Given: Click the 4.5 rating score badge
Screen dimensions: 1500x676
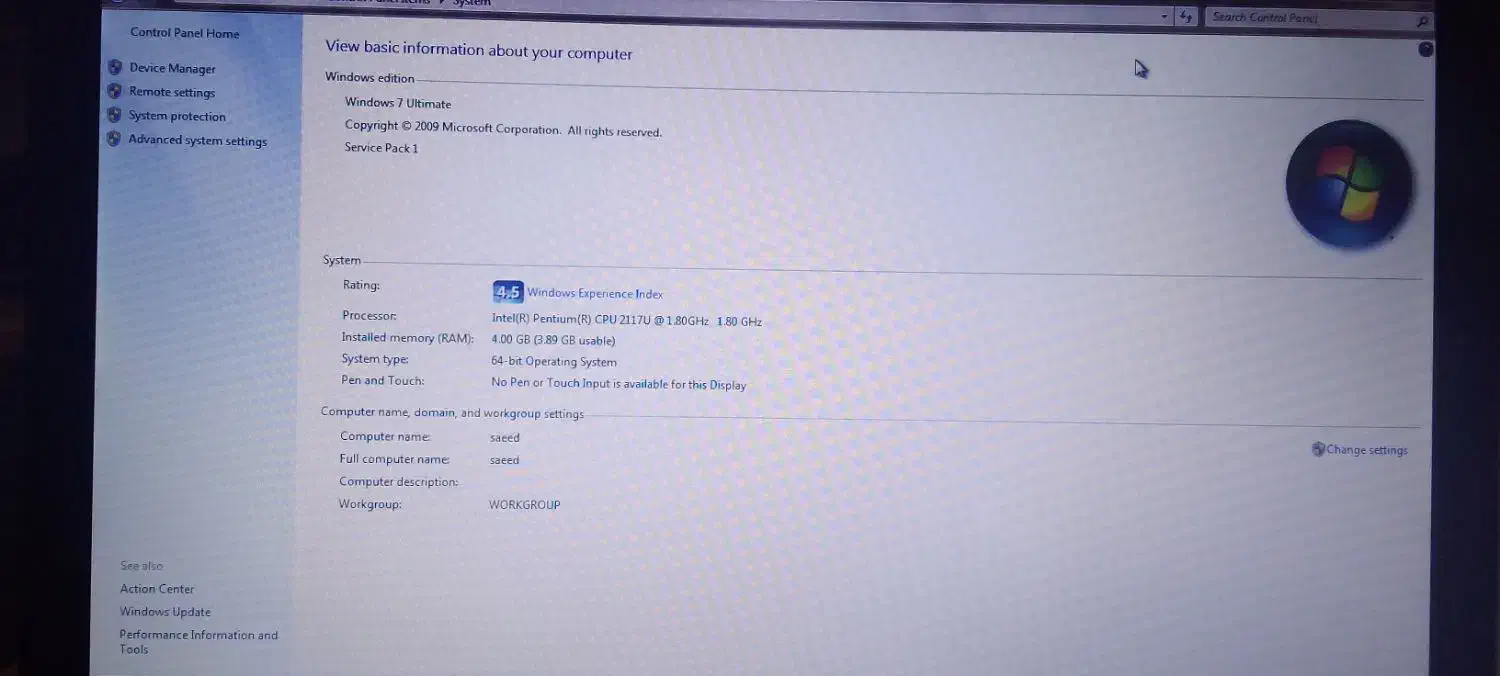Looking at the screenshot, I should tap(508, 292).
